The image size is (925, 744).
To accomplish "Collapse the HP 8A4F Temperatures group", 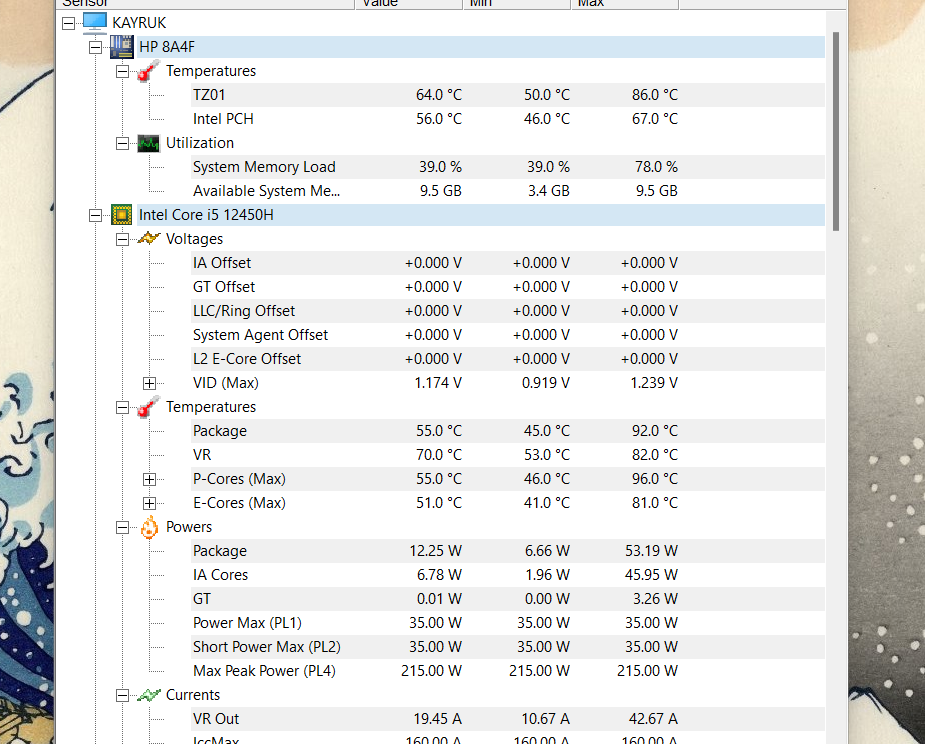I will coord(122,71).
